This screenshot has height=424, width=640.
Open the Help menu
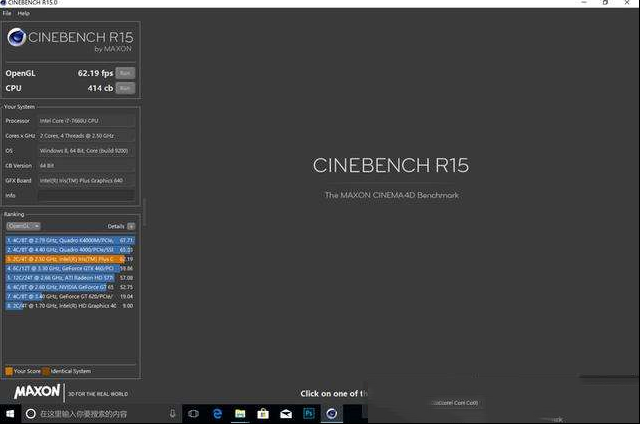(x=23, y=13)
